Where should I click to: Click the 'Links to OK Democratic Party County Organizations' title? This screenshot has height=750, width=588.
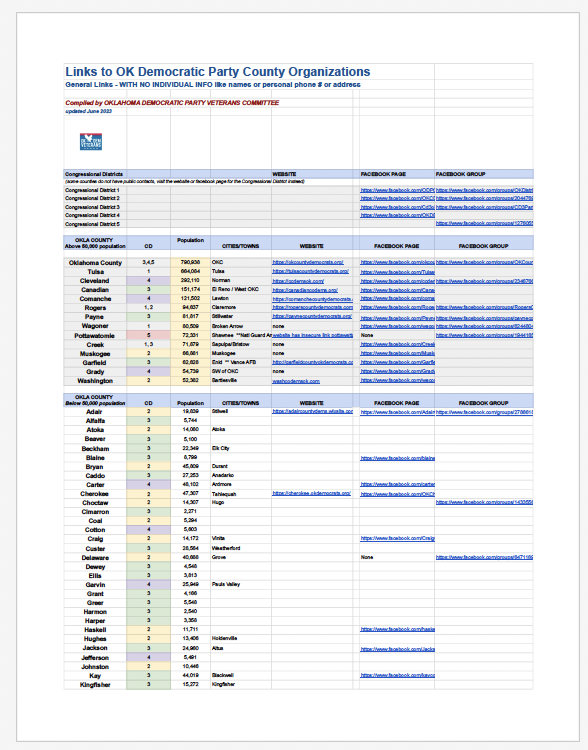[218, 72]
